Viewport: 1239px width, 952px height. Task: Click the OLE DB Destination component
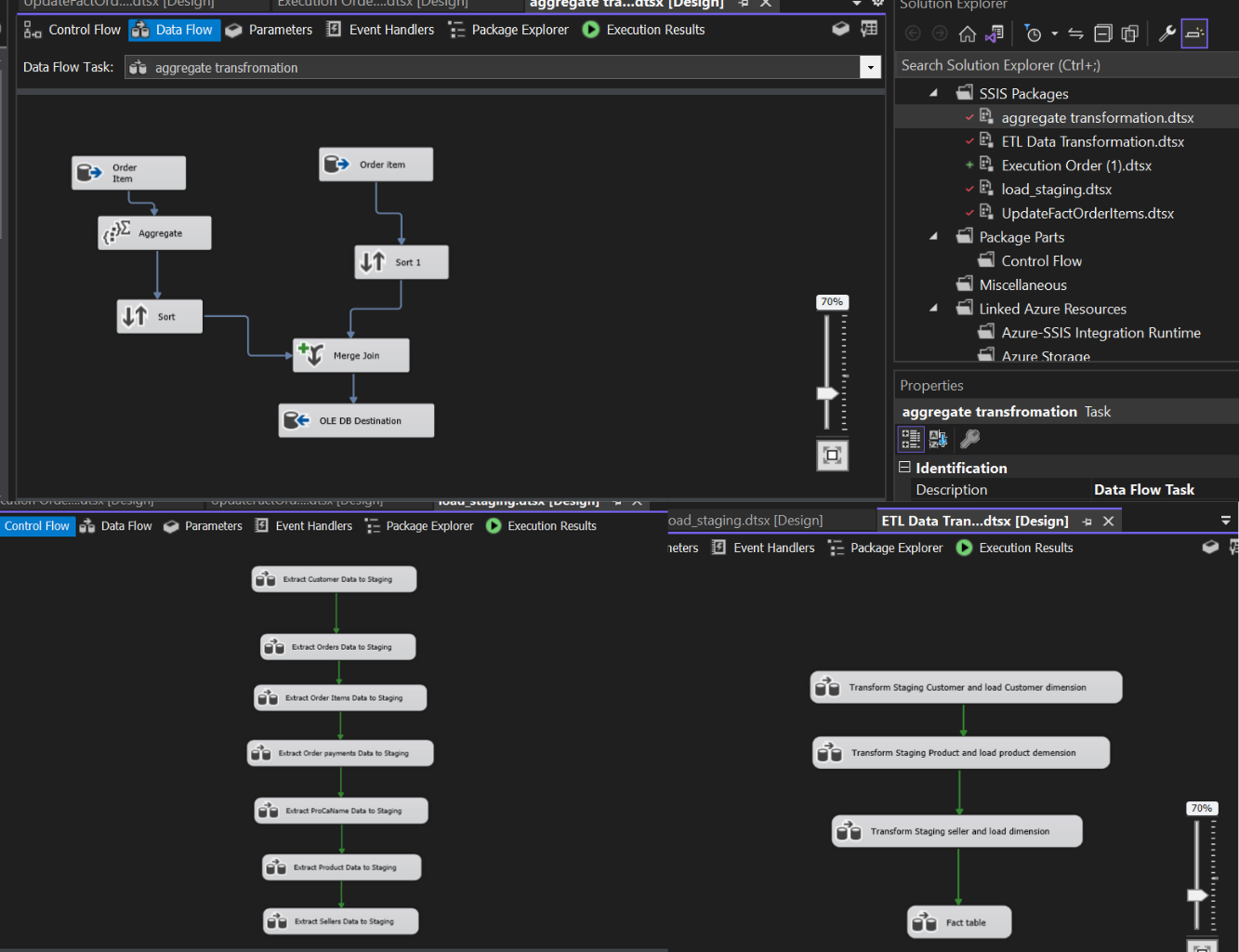pos(357,420)
